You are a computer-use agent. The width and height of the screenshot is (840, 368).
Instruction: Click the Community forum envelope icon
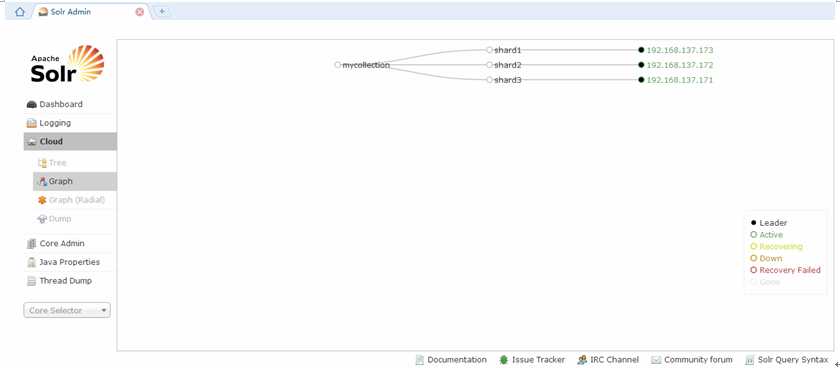656,360
